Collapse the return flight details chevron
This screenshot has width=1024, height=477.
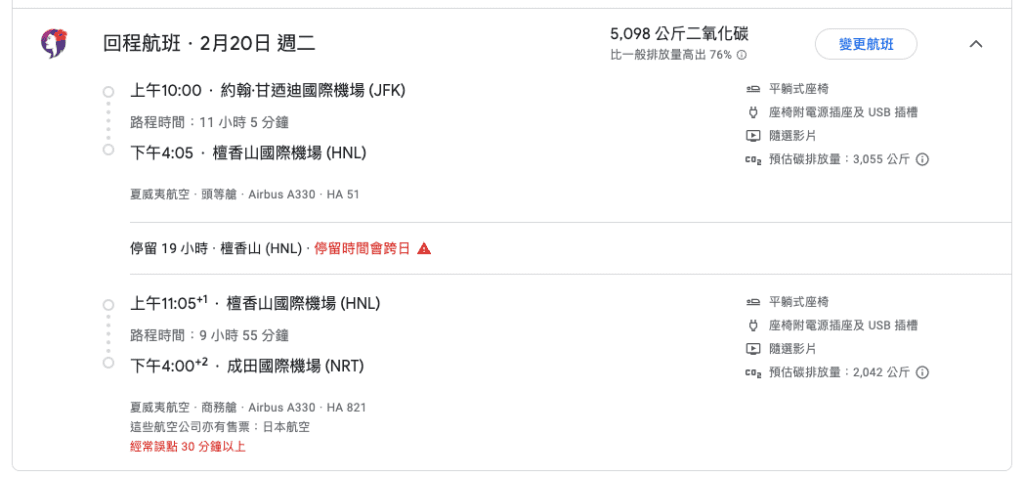click(x=976, y=44)
